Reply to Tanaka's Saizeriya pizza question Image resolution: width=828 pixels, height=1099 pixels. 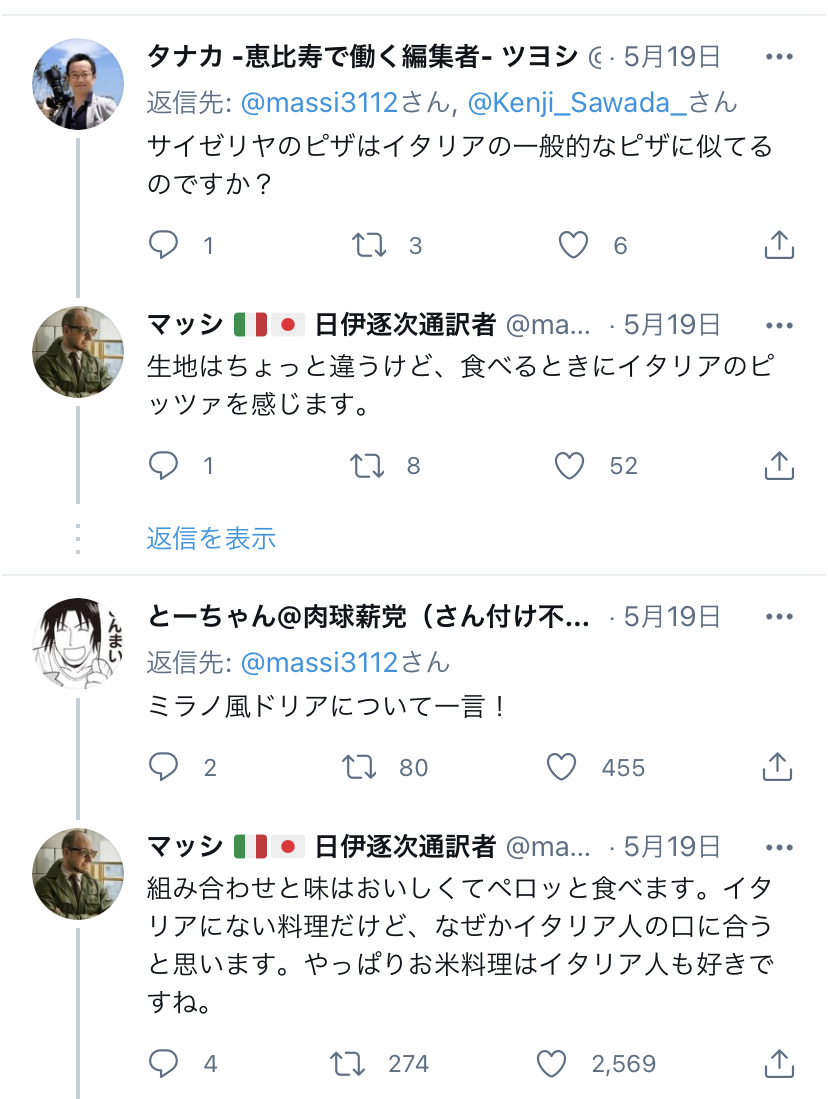coord(163,245)
